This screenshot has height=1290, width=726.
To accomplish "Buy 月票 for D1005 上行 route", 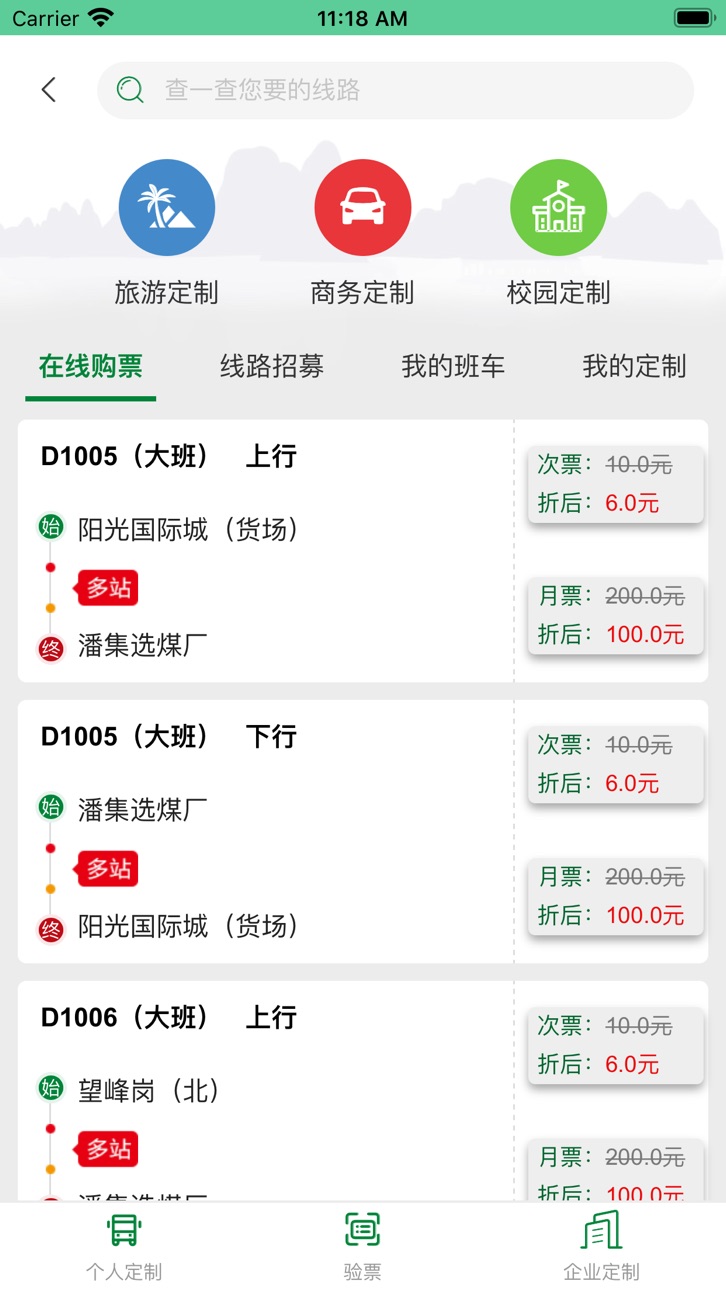I will pos(615,616).
